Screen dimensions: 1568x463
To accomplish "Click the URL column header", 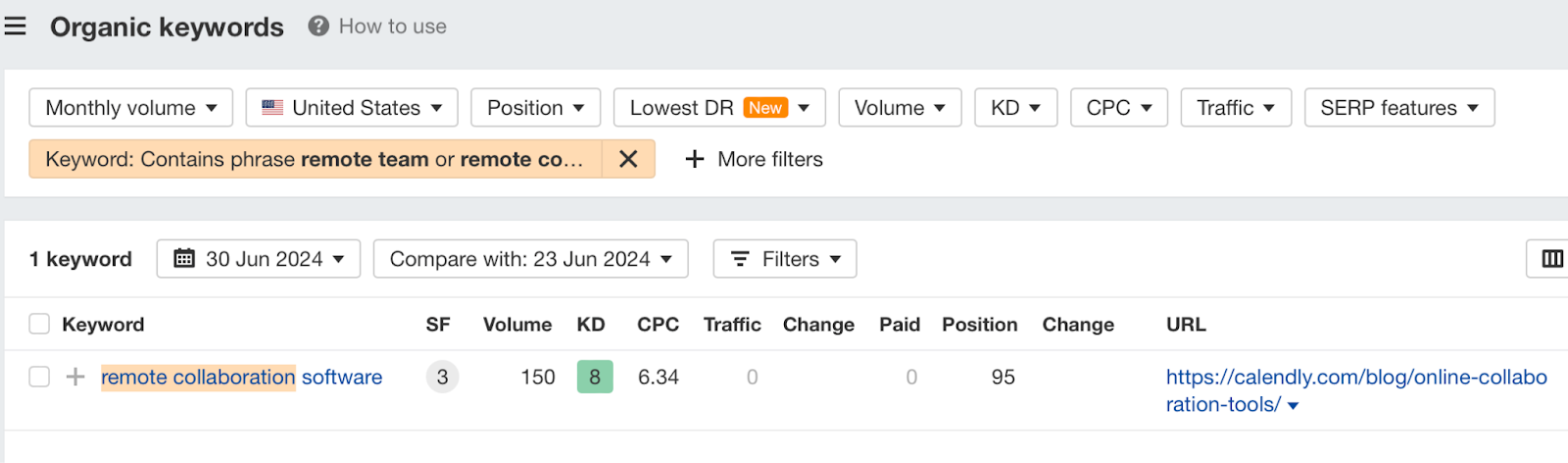I will [x=1186, y=325].
